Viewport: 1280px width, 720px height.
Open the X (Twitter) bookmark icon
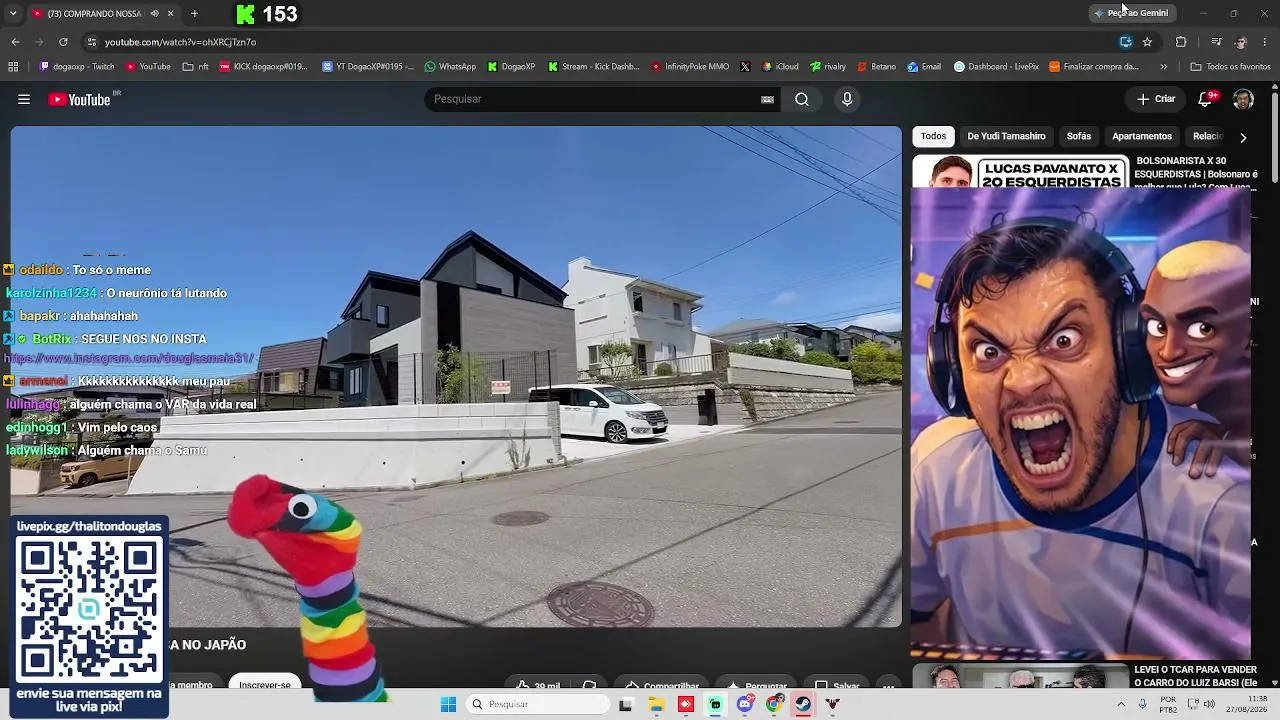(x=745, y=67)
